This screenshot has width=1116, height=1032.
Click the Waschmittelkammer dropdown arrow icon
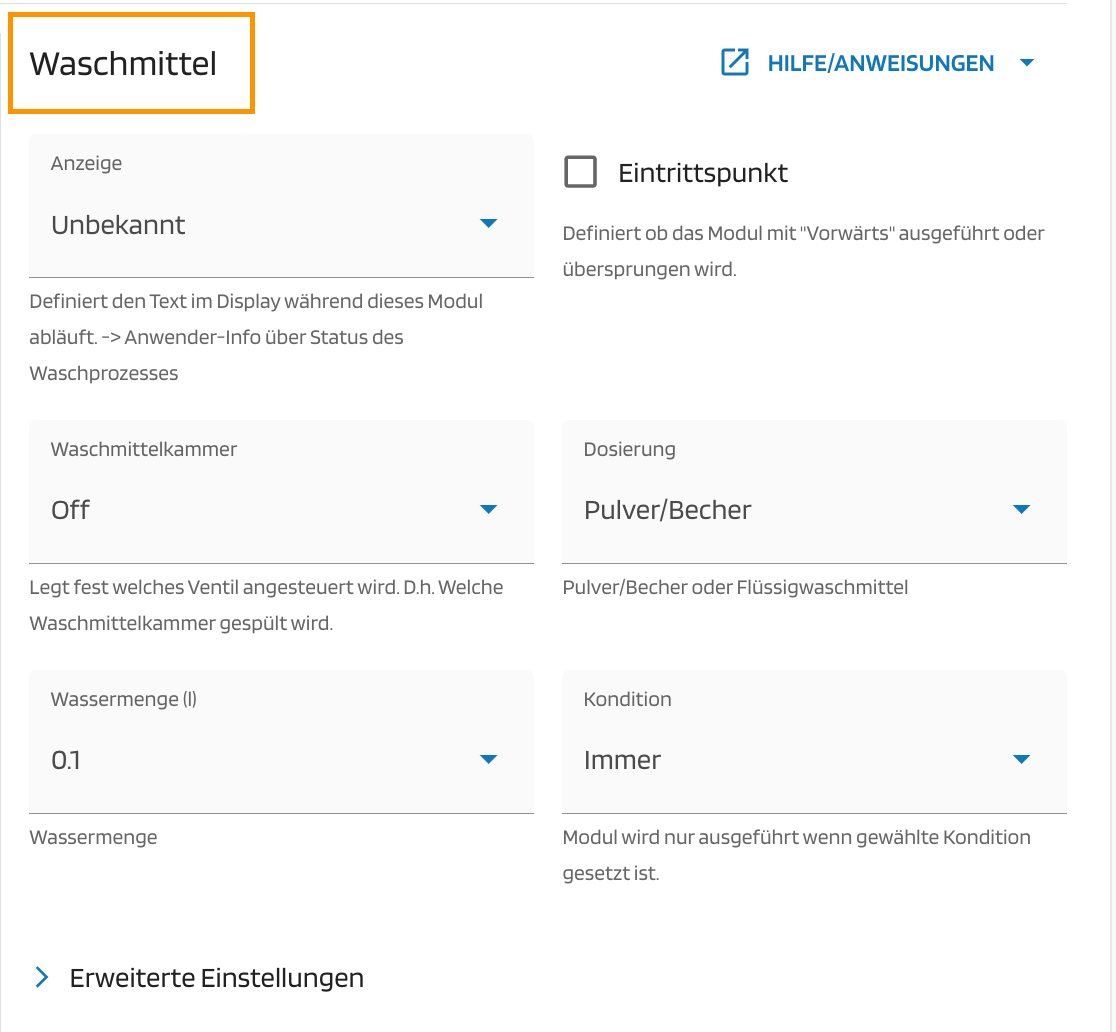(488, 510)
